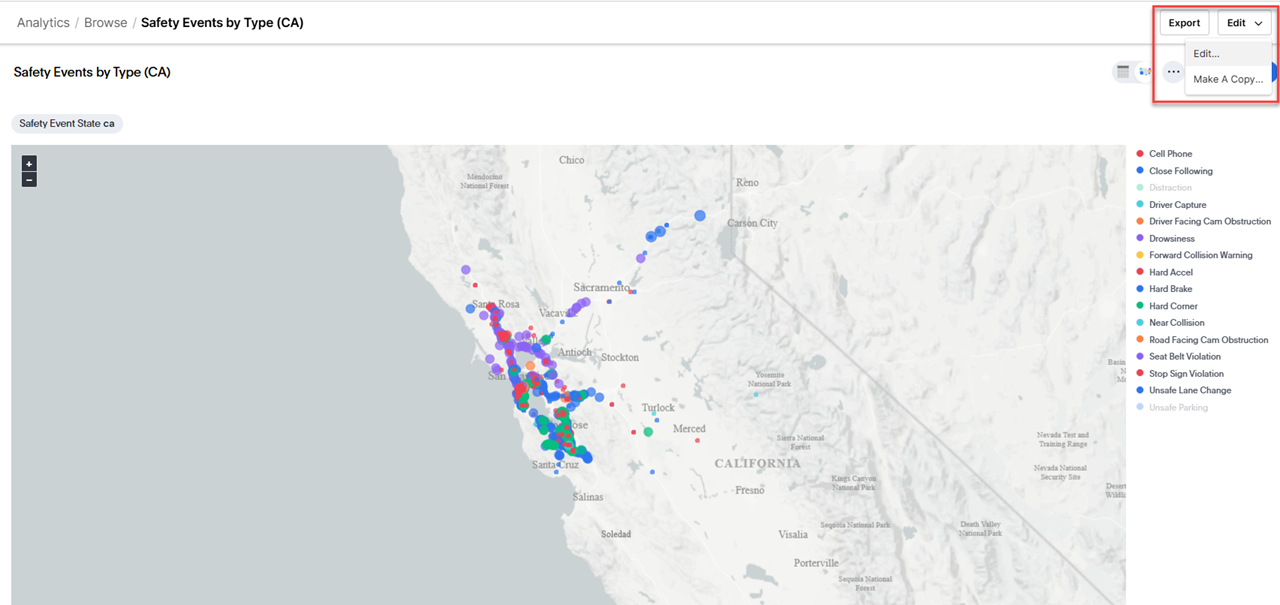The width and height of the screenshot is (1280, 605).
Task: Toggle Hard Brake series in legend
Action: point(1164,289)
